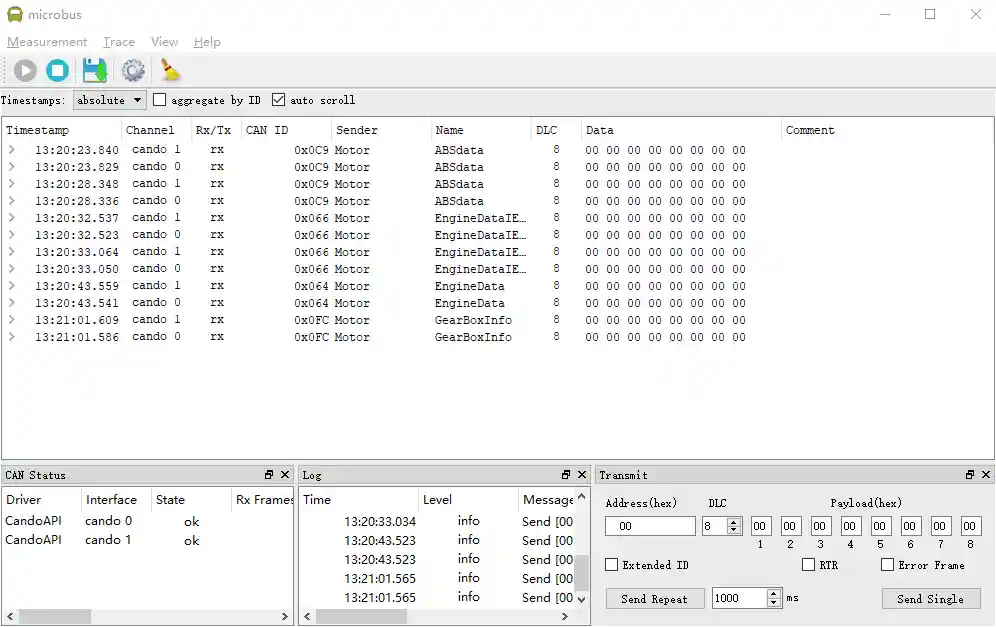This screenshot has width=996, height=627.
Task: Expand the last GearBoxInfo trace row
Action: [x=12, y=337]
